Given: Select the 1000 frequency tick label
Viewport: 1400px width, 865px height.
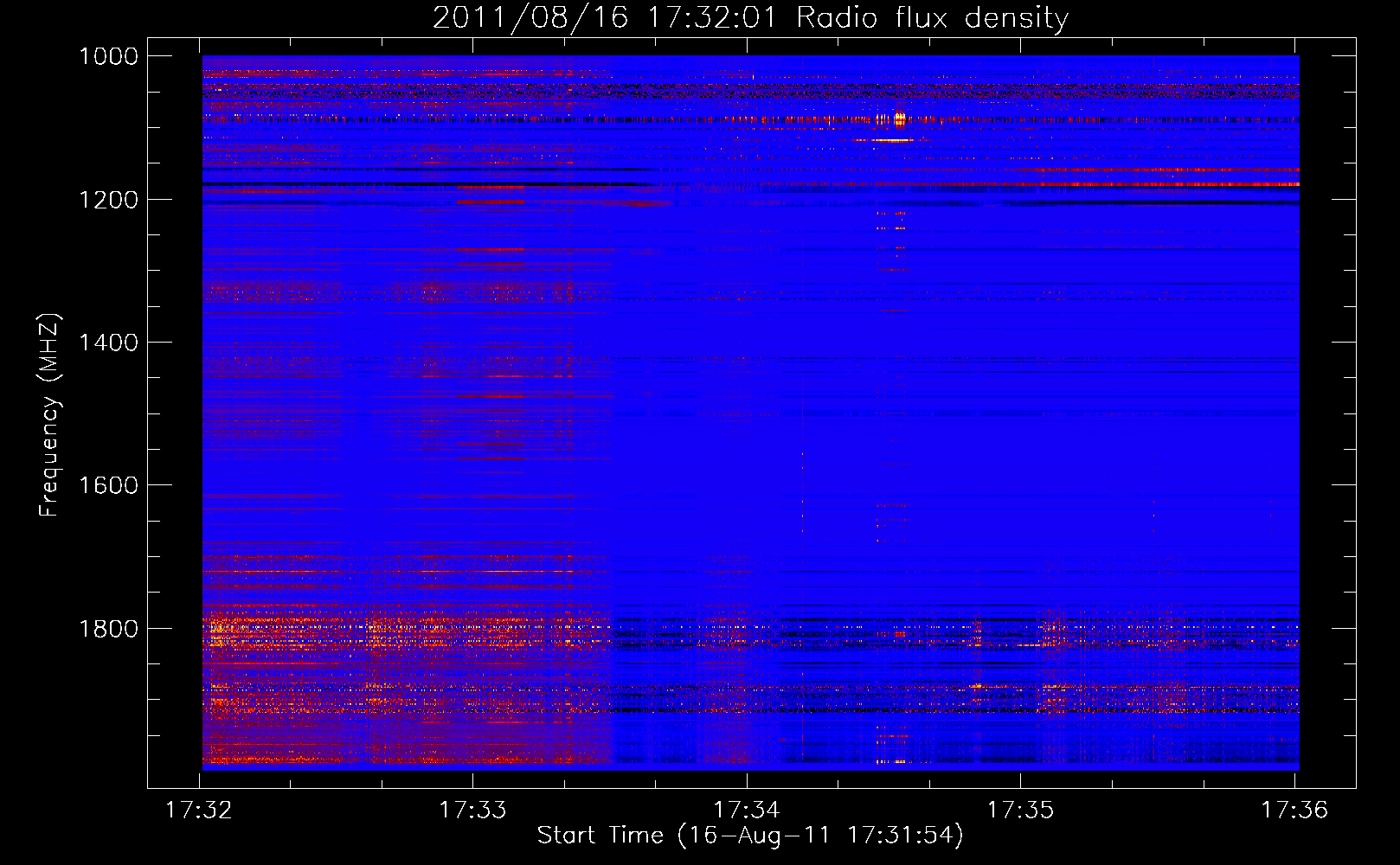Looking at the screenshot, I should (x=108, y=56).
